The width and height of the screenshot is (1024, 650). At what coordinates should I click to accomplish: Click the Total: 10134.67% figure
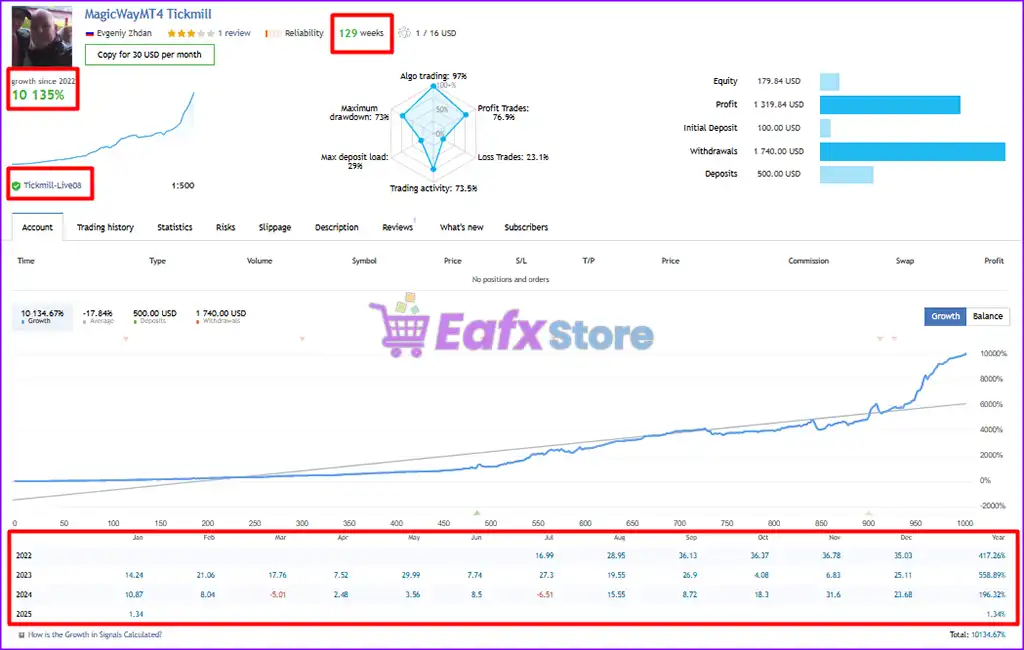(x=978, y=635)
